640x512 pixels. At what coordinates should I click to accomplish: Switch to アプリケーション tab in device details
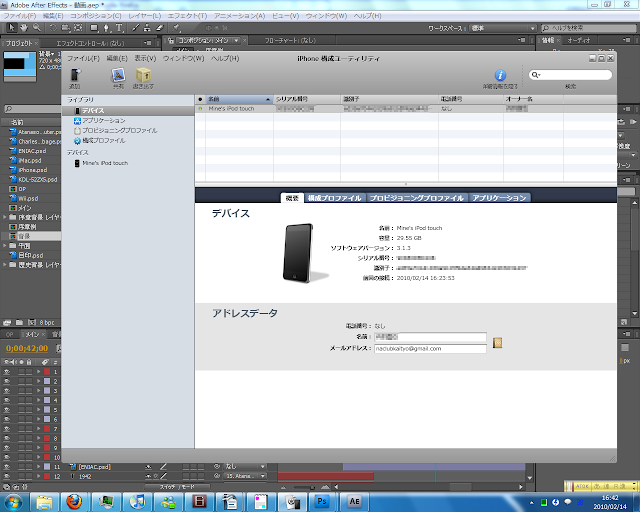pos(499,198)
